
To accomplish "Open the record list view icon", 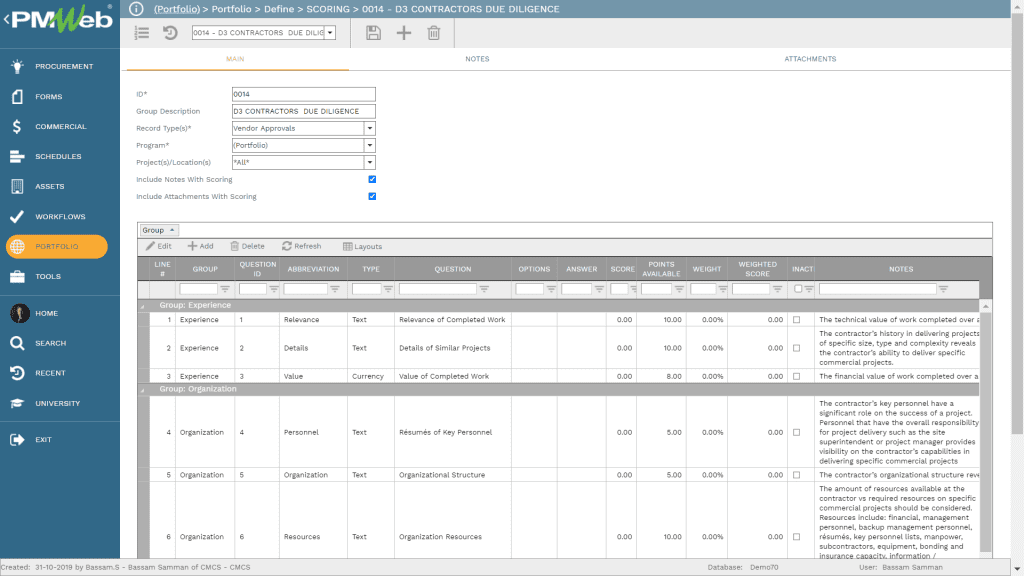I will 142,33.
